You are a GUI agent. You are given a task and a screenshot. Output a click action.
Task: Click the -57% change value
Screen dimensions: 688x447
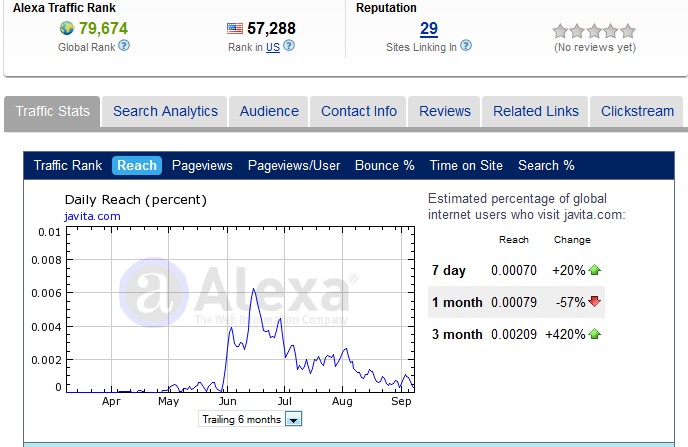570,302
